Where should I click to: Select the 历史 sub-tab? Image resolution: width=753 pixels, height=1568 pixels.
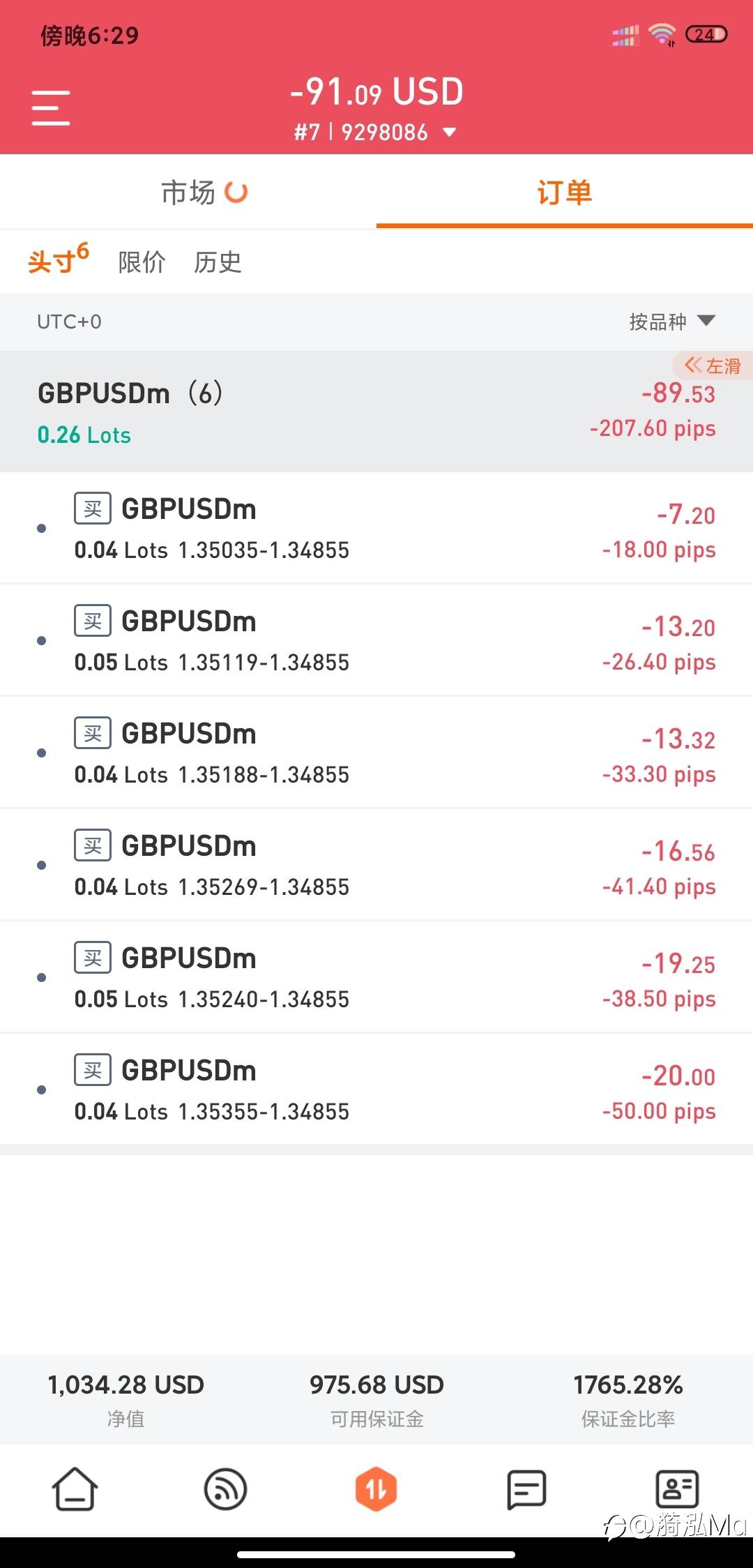click(x=218, y=262)
